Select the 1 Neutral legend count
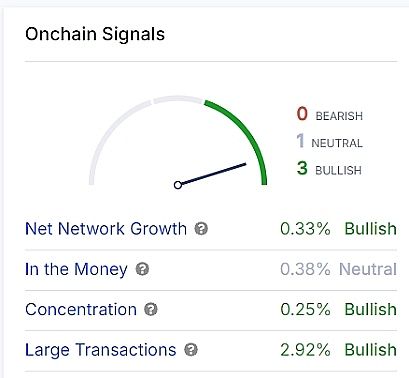 (x=329, y=141)
